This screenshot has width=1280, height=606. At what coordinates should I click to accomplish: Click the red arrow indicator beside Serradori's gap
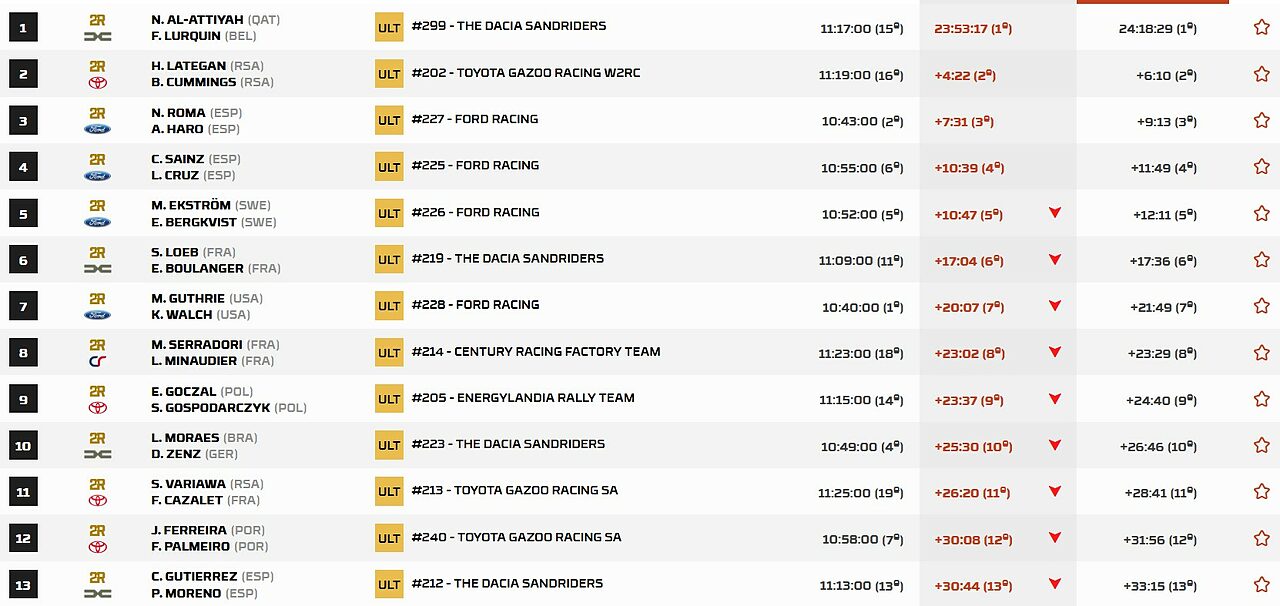tap(1055, 352)
